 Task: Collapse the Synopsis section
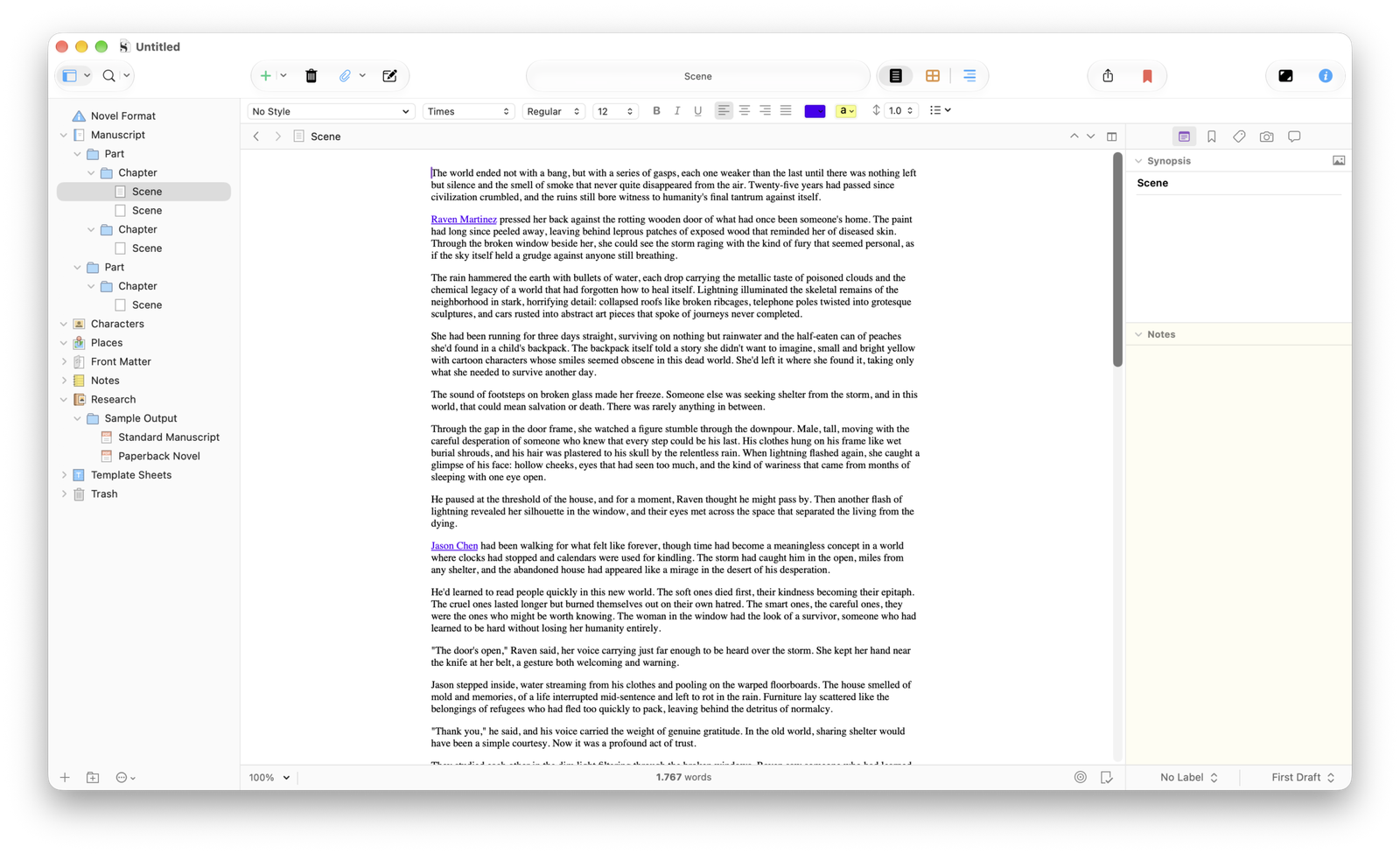(x=1138, y=161)
